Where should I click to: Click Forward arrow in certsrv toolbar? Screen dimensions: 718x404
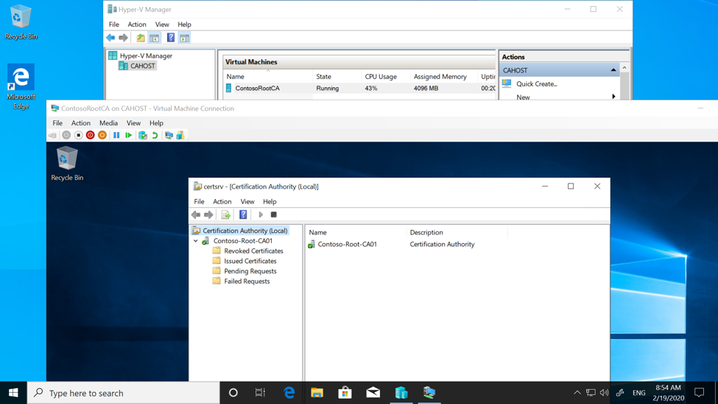tap(208, 215)
